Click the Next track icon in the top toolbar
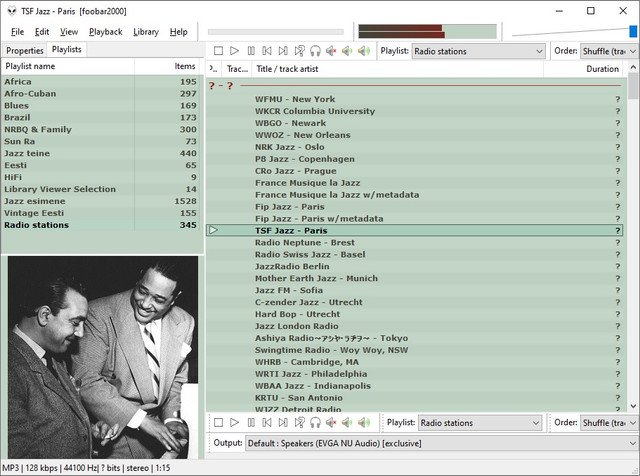This screenshot has height=476, width=640. point(283,51)
